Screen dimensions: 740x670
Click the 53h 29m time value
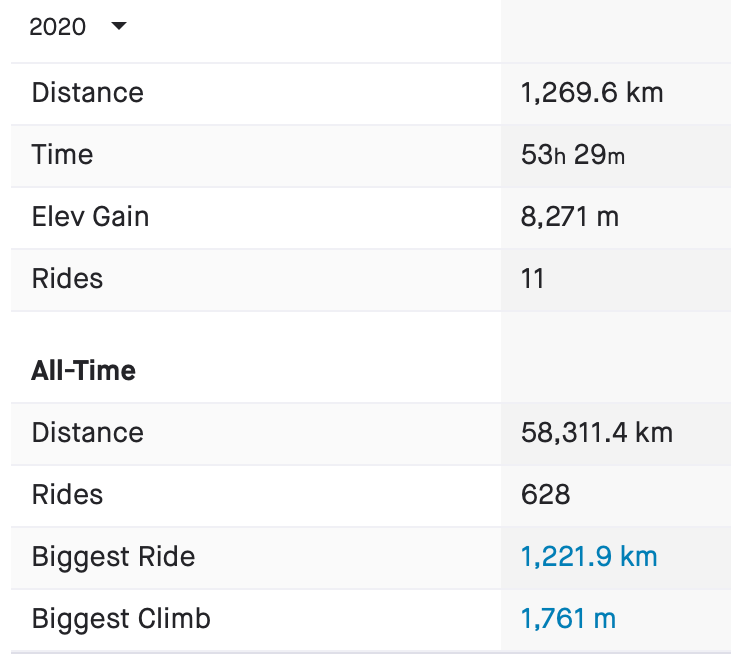pos(573,155)
